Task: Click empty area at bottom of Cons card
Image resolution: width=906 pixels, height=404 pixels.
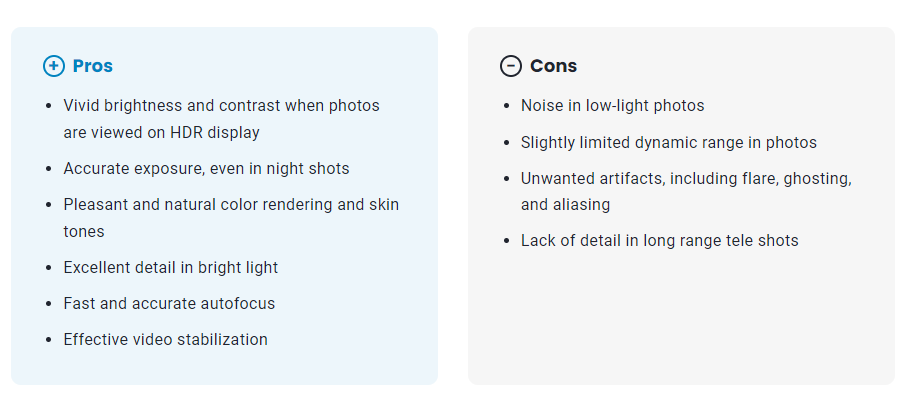Action: pos(680,330)
